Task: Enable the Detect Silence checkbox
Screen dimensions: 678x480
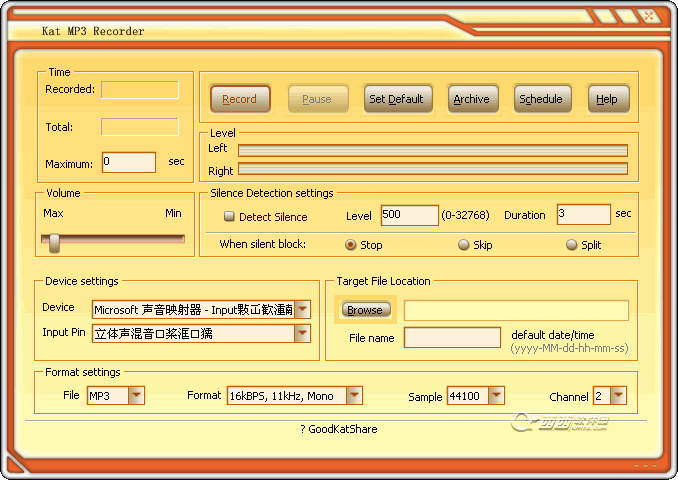Action: click(229, 216)
